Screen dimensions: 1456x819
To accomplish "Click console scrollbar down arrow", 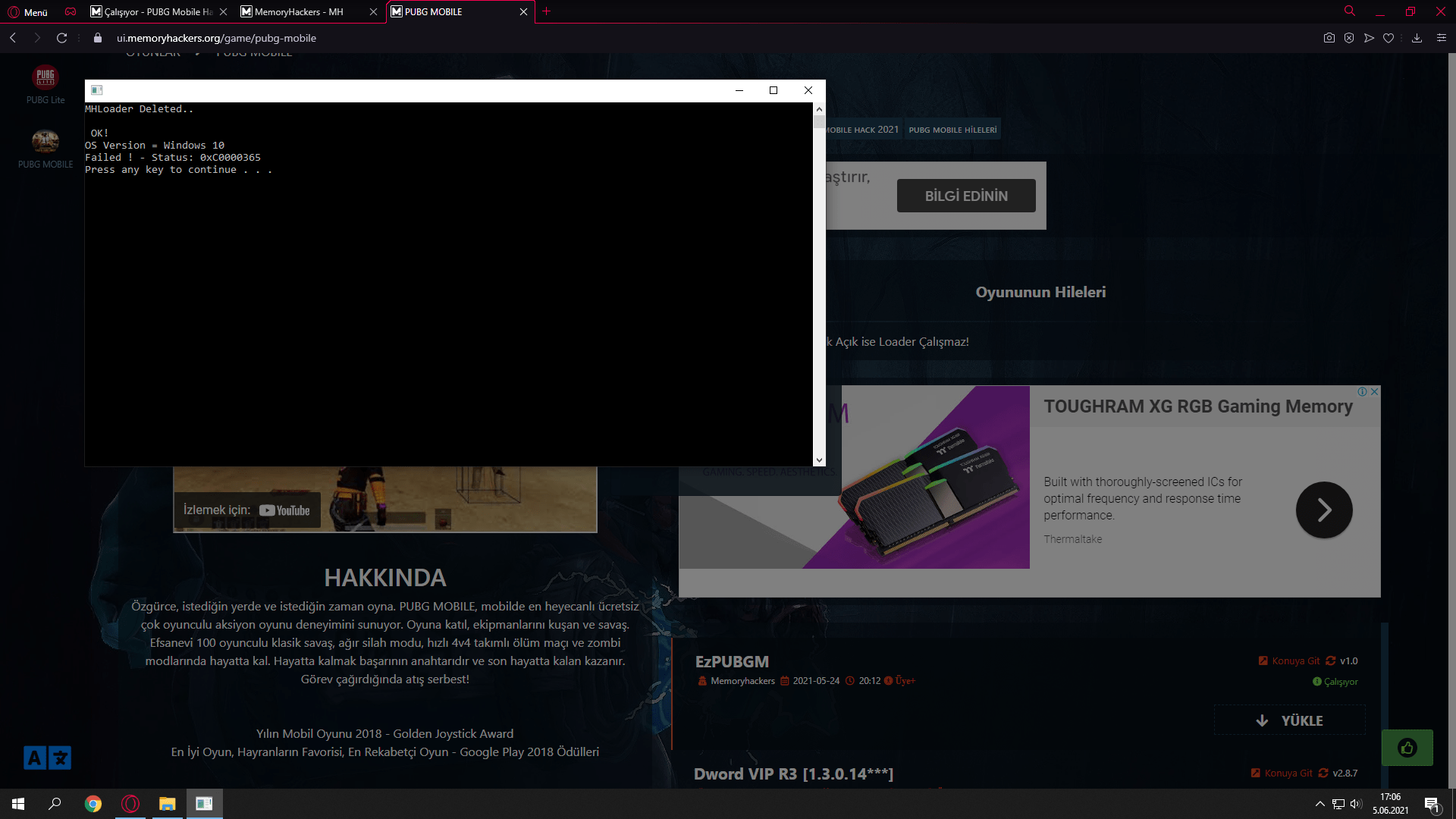I will 819,460.
